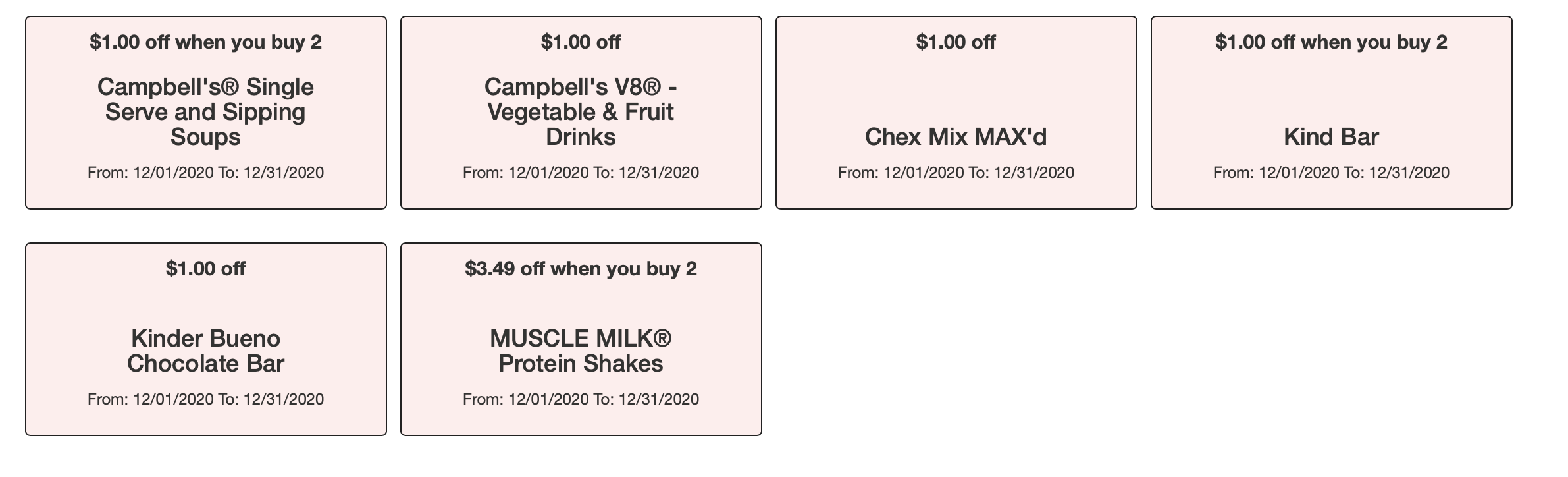The height and width of the screenshot is (477, 1568).
Task: Click the $1.00 off heading above Campbell's V8
Action: tap(581, 42)
